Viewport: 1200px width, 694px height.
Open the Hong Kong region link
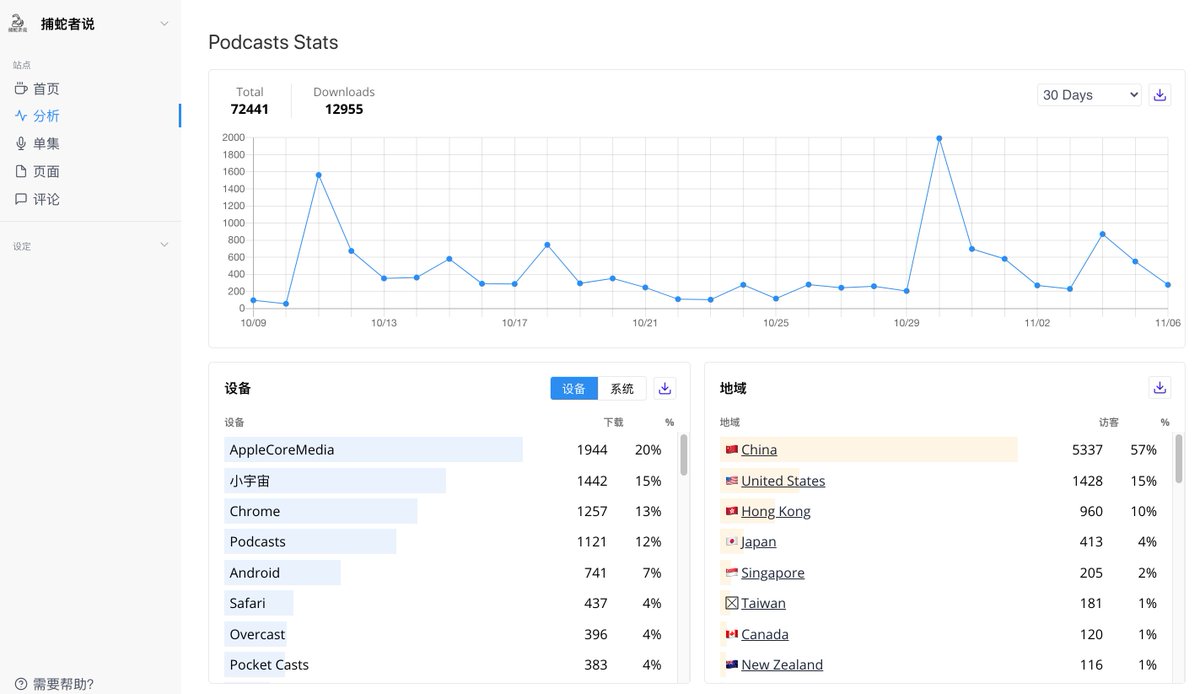(776, 511)
